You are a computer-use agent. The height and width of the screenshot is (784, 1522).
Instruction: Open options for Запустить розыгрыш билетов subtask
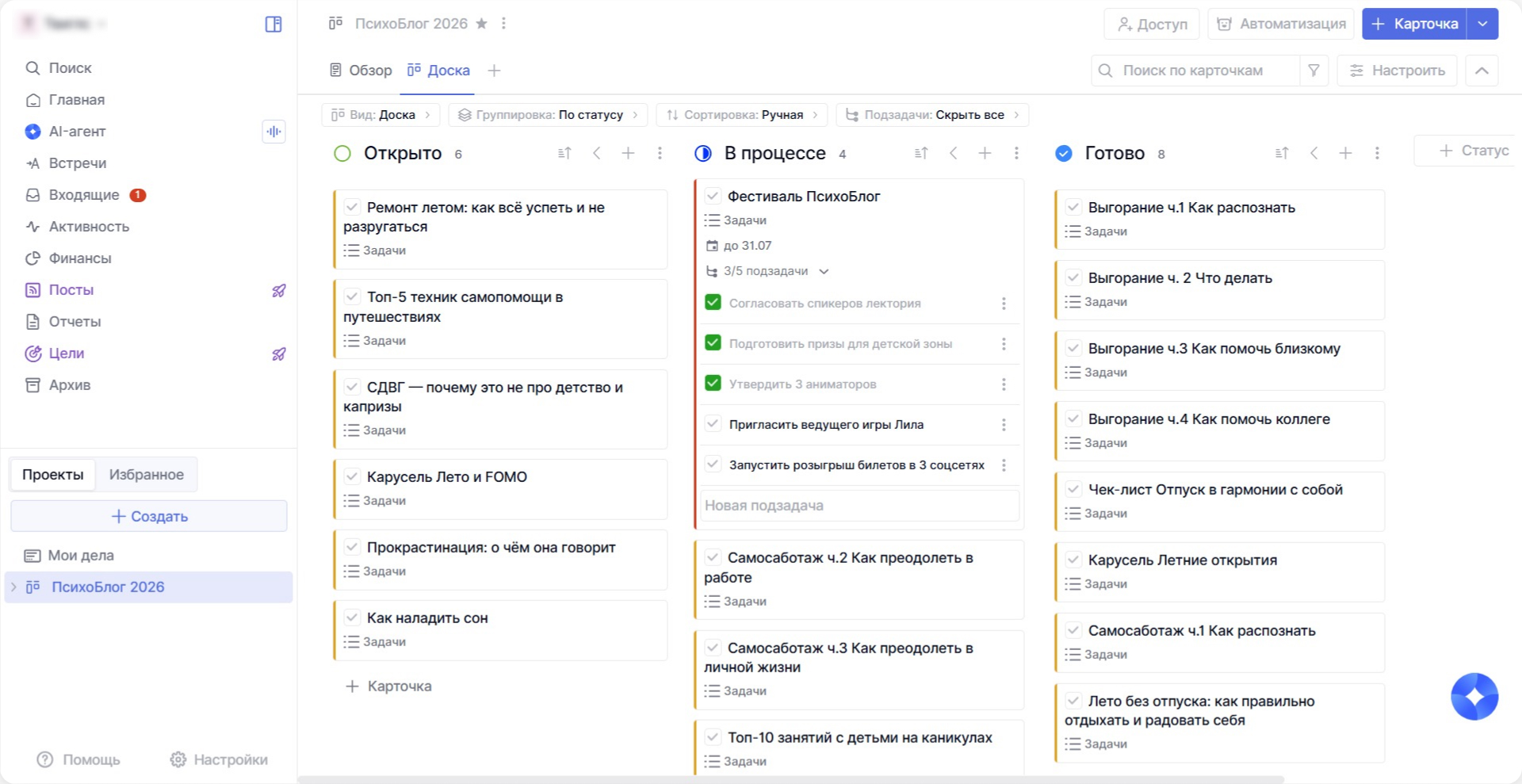click(x=1004, y=465)
